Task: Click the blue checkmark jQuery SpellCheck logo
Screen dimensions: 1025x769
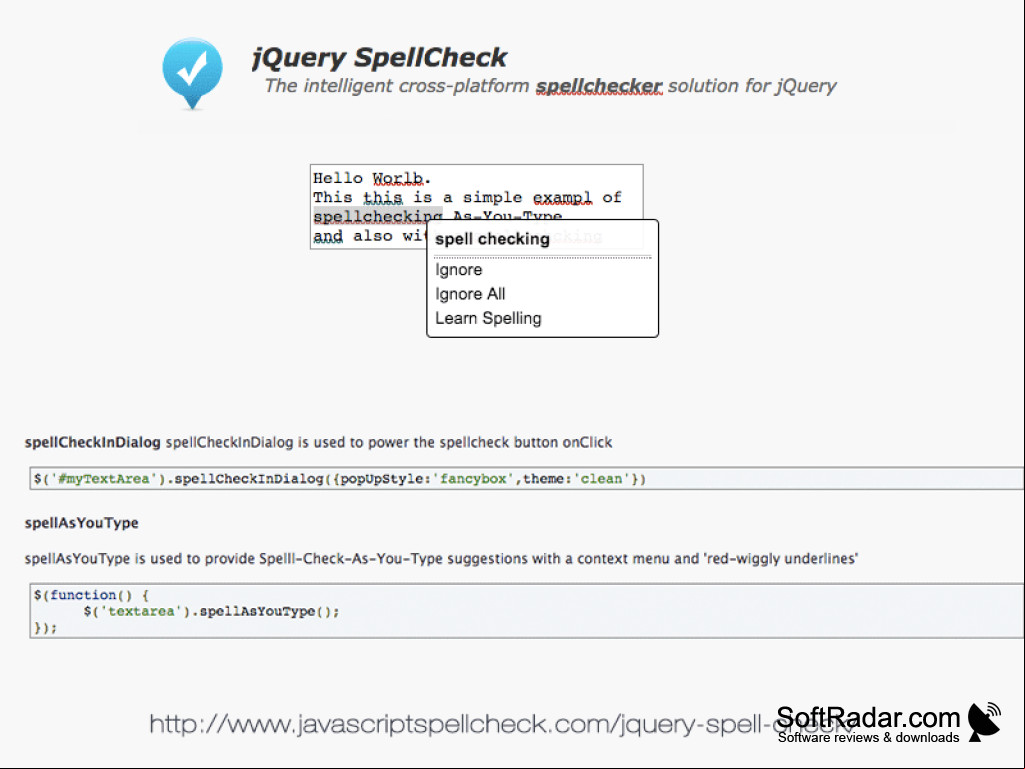Action: click(x=192, y=73)
